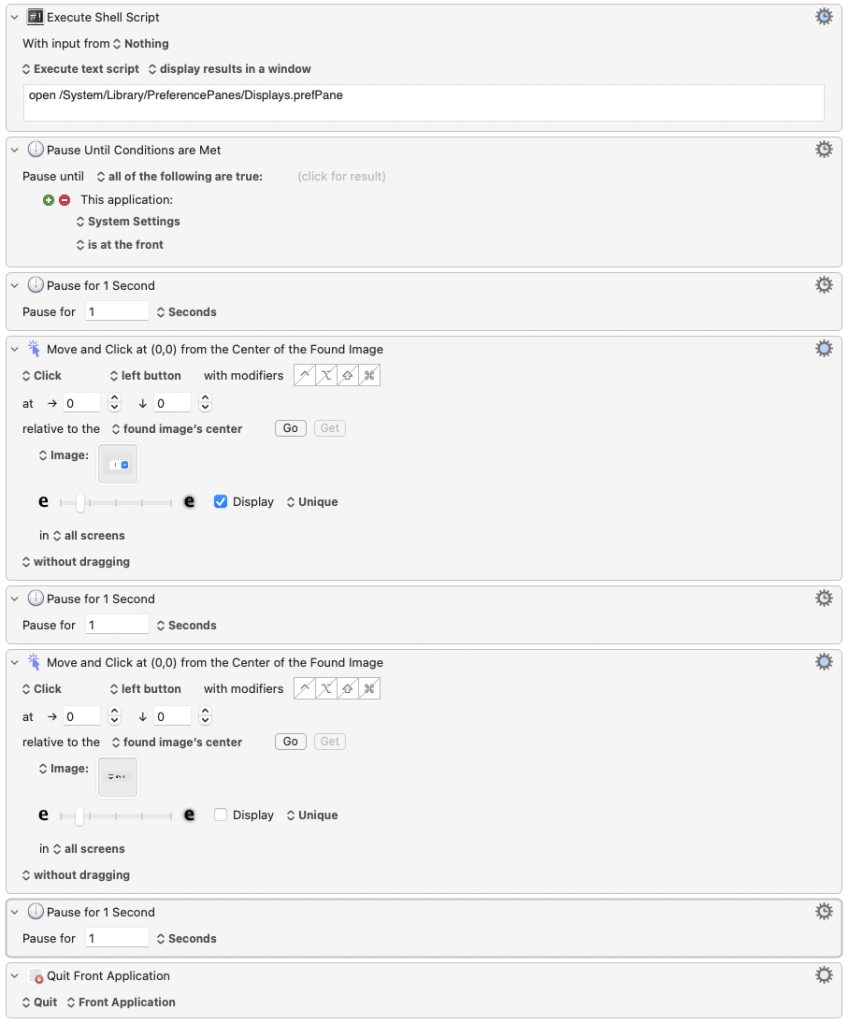Click the Go button in the first click action
The width and height of the screenshot is (849, 1024).
(290, 428)
